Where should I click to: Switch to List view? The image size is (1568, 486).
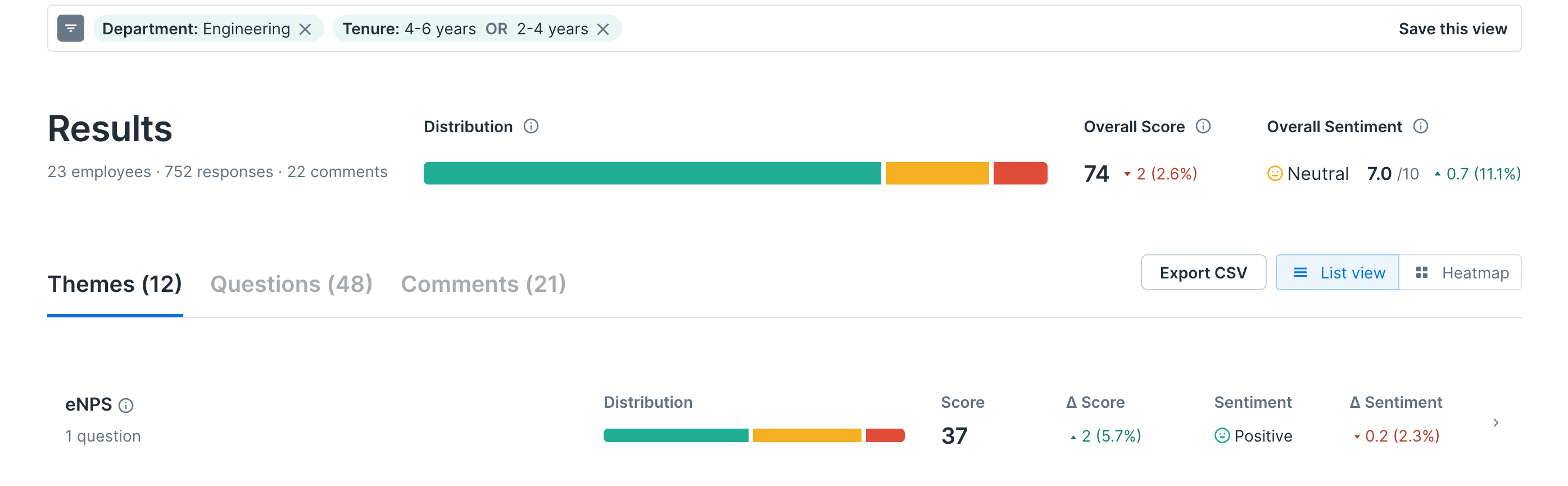pyautogui.click(x=1338, y=273)
